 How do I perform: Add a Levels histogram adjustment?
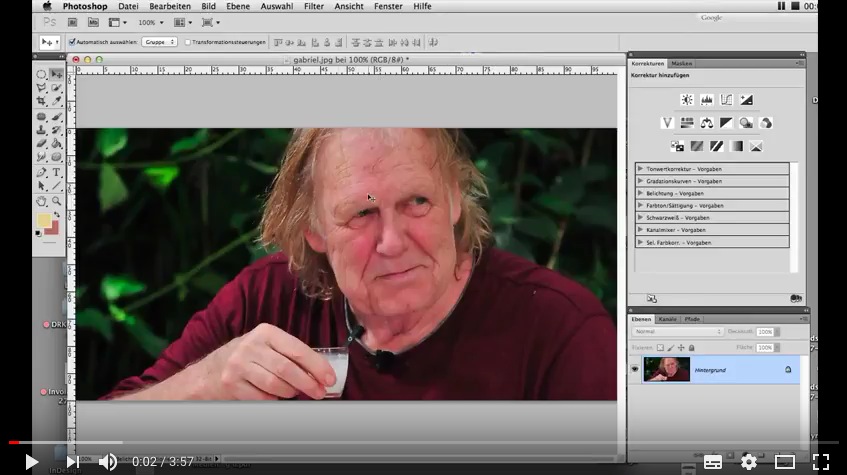[x=707, y=100]
